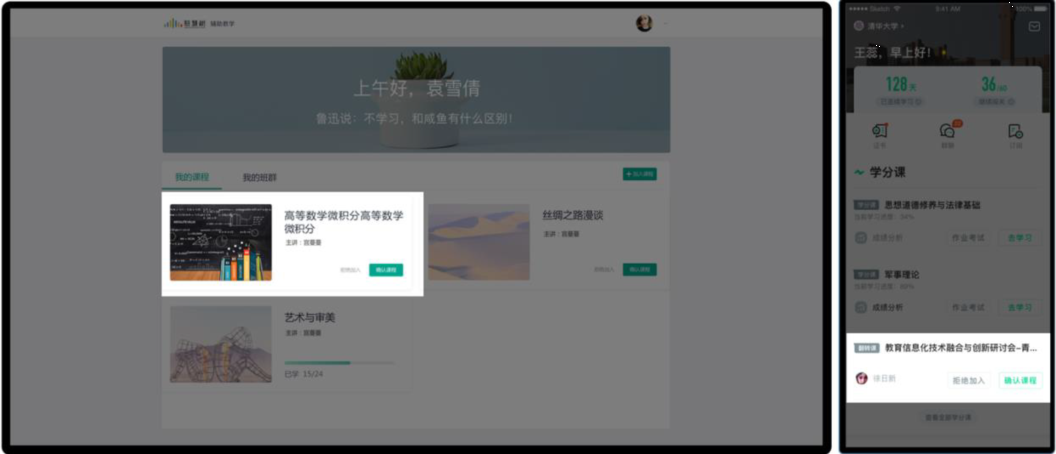1056x454 pixels.
Task: Click the 已学 15/24 progress text
Action: tap(303, 374)
